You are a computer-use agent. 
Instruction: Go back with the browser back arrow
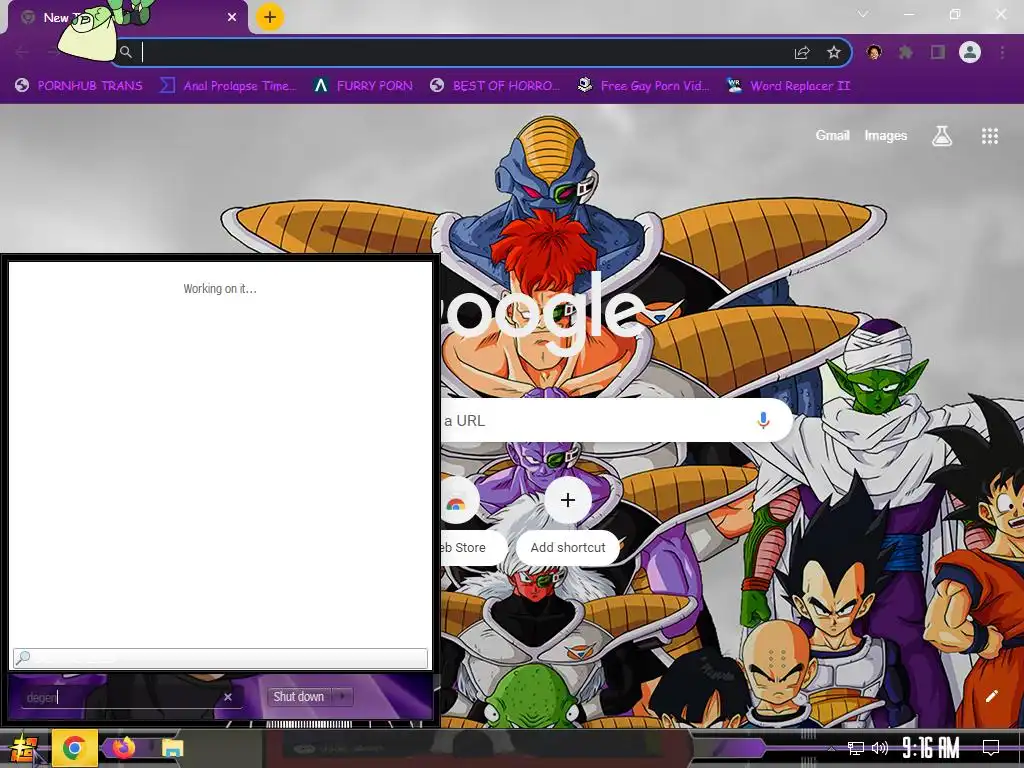coord(22,52)
